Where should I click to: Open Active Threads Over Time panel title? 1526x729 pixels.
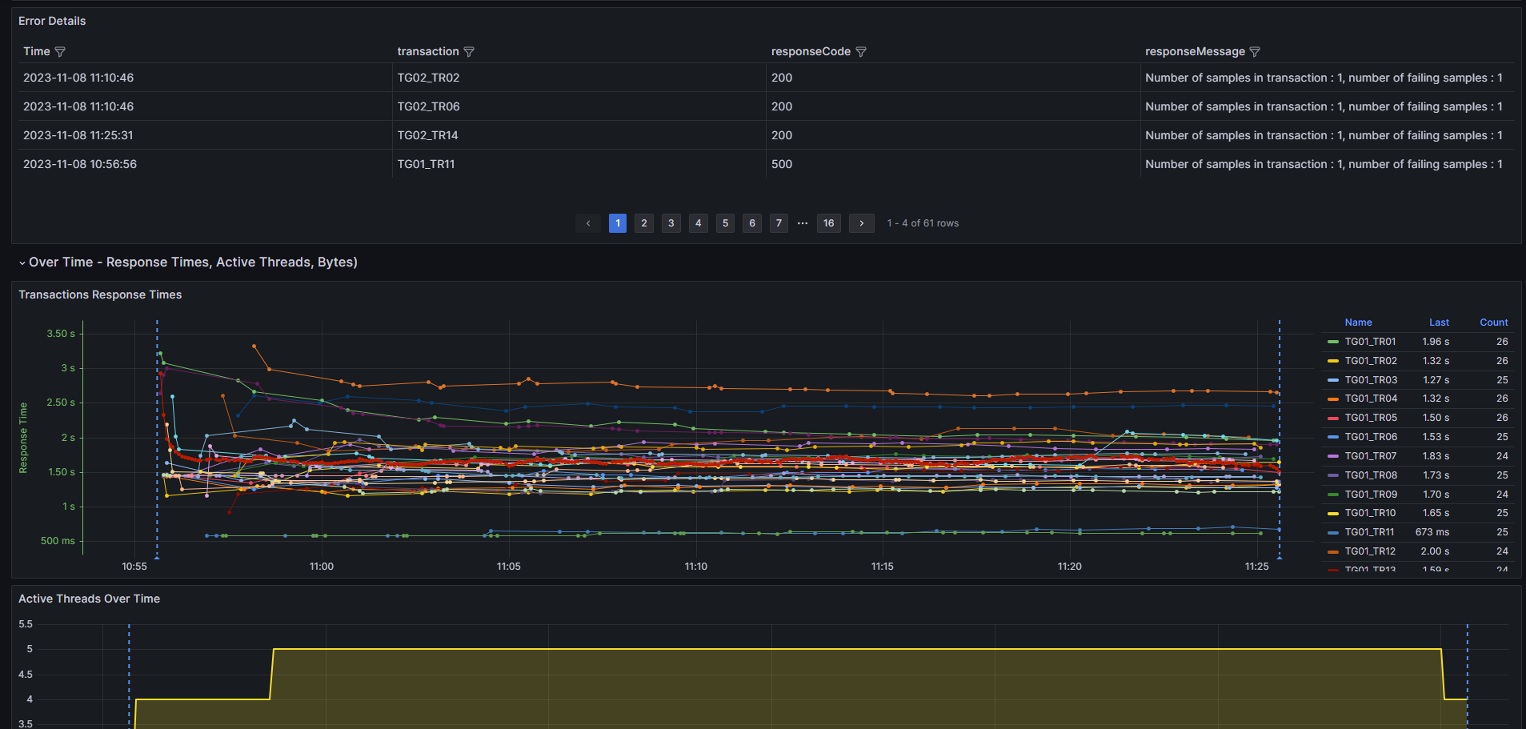(89, 599)
